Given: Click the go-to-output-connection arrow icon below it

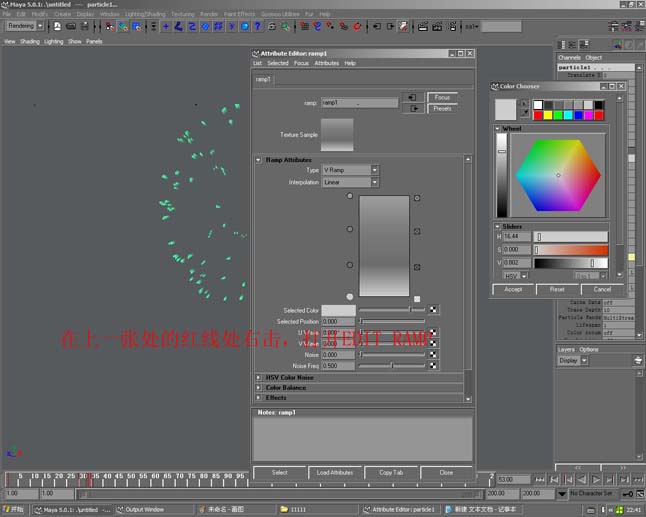Looking at the screenshot, I should (413, 109).
